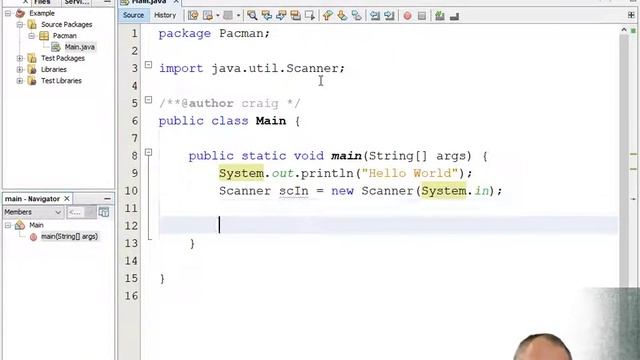The height and width of the screenshot is (360, 640).
Task: Click the word "Scanner" in import line
Action: coord(312,68)
